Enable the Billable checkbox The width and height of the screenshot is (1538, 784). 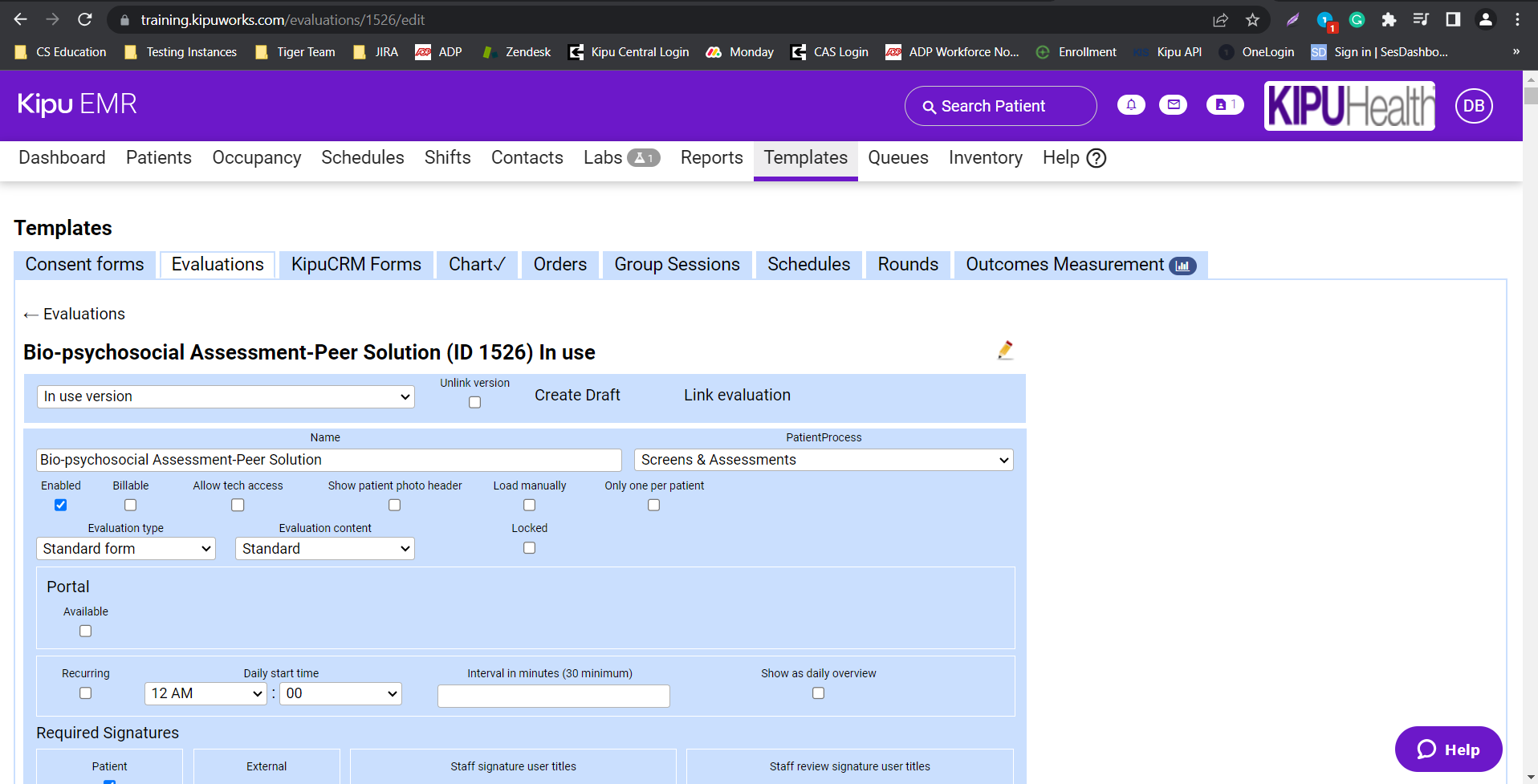pos(131,505)
